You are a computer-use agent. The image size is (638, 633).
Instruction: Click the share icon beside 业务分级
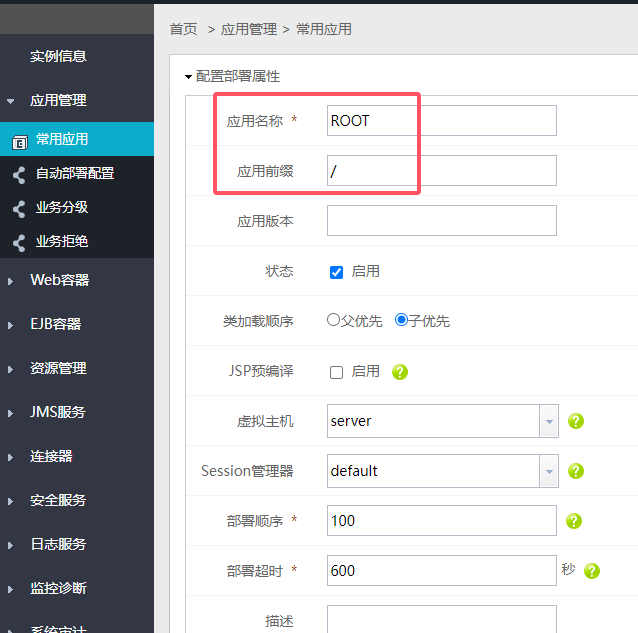(x=19, y=209)
